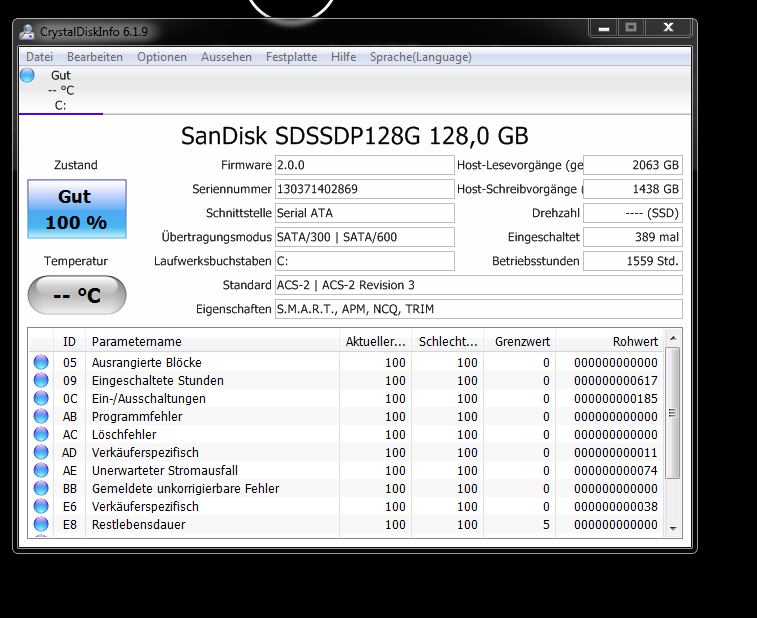The image size is (757, 618).
Task: Click the Standard field ACS-2 Revision 3
Action: click(x=478, y=285)
